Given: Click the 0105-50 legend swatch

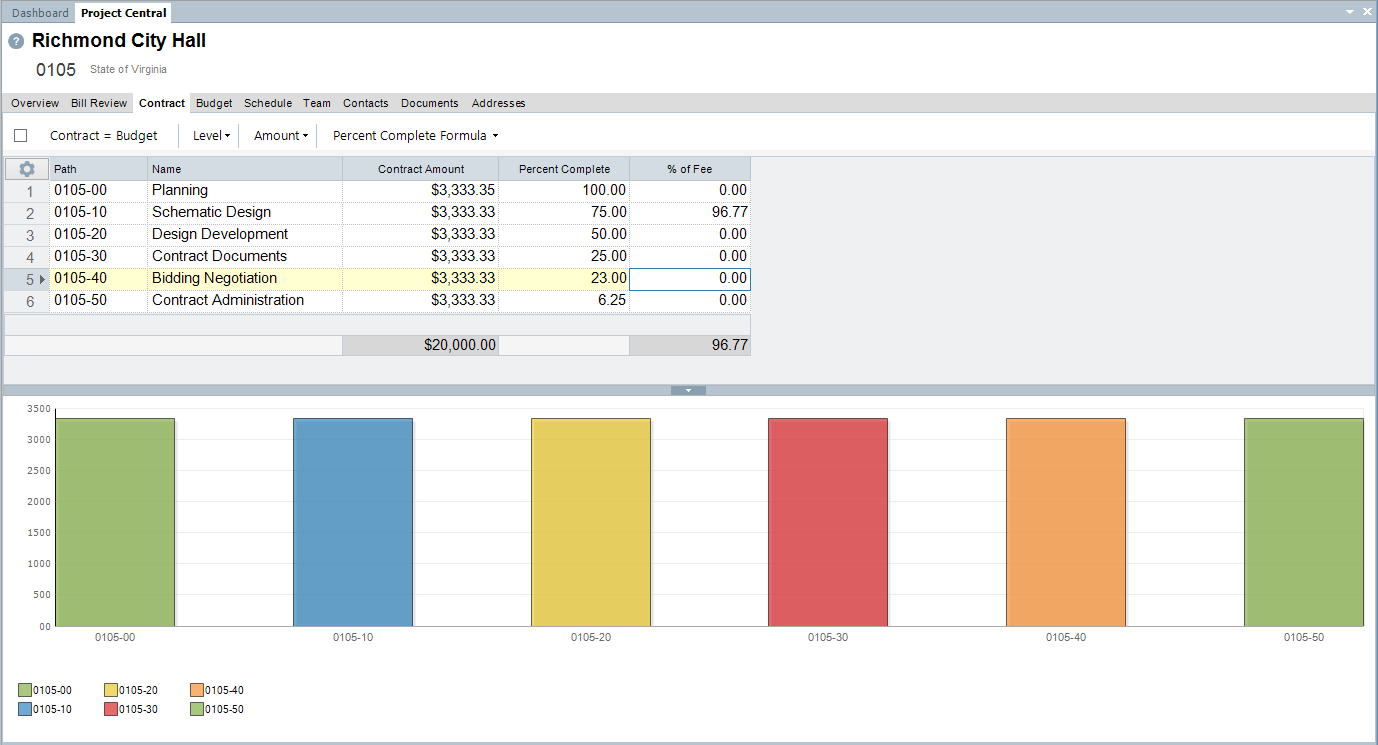Looking at the screenshot, I should pyautogui.click(x=197, y=709).
